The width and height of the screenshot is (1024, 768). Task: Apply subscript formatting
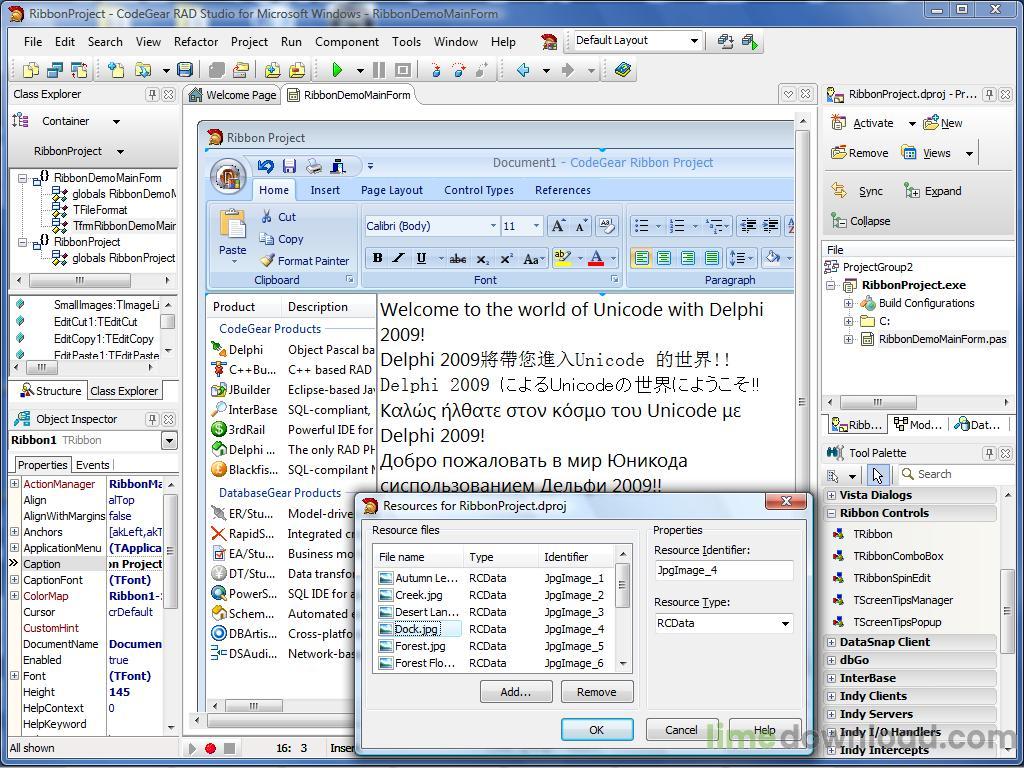pos(482,258)
